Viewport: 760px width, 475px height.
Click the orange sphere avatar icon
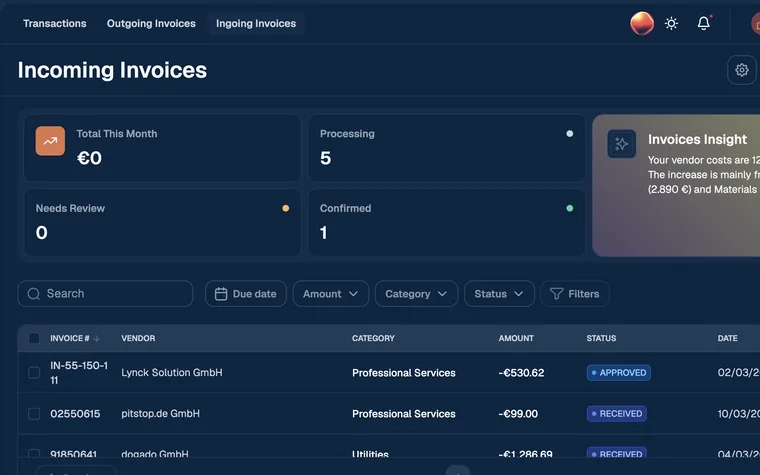coord(642,23)
